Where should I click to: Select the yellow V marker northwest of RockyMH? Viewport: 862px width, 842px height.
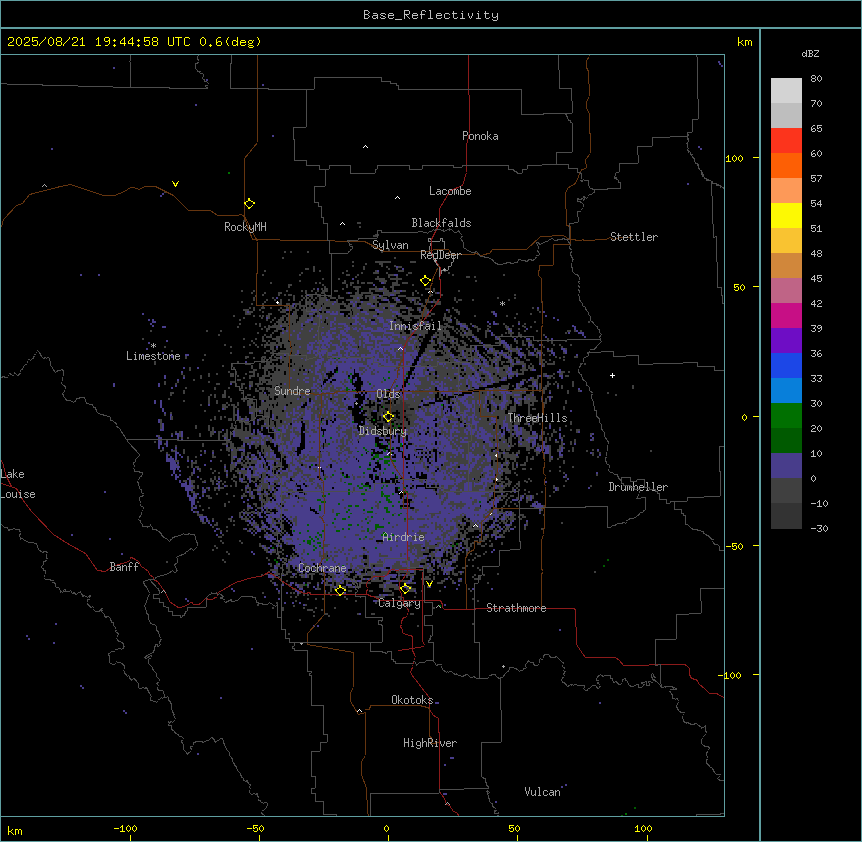coord(175,184)
